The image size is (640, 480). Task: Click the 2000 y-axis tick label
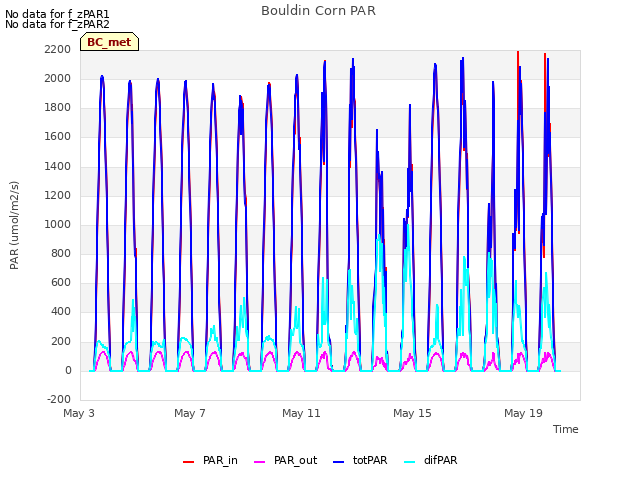58,78
